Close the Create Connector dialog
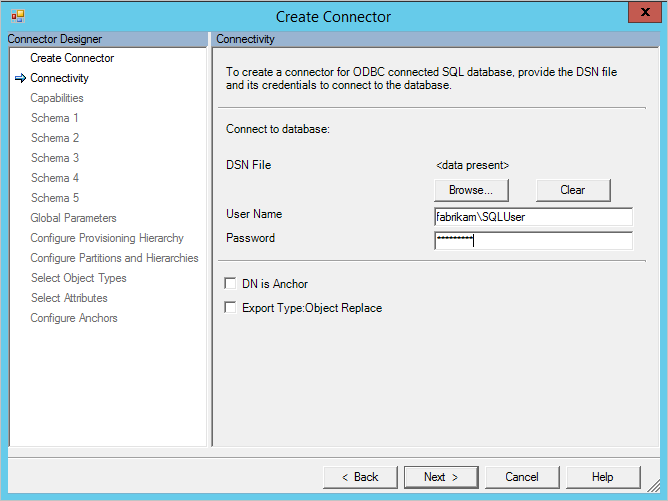Image resolution: width=668 pixels, height=501 pixels. point(645,12)
